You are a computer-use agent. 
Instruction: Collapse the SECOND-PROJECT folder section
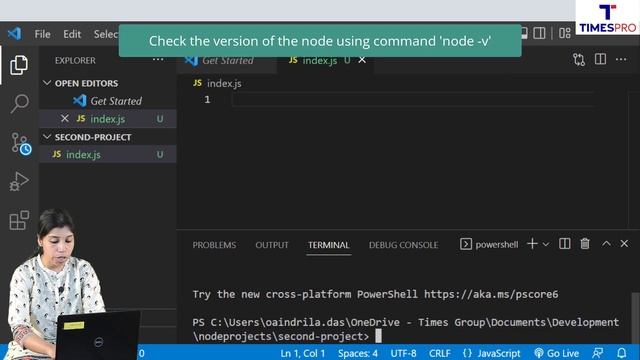pos(47,137)
